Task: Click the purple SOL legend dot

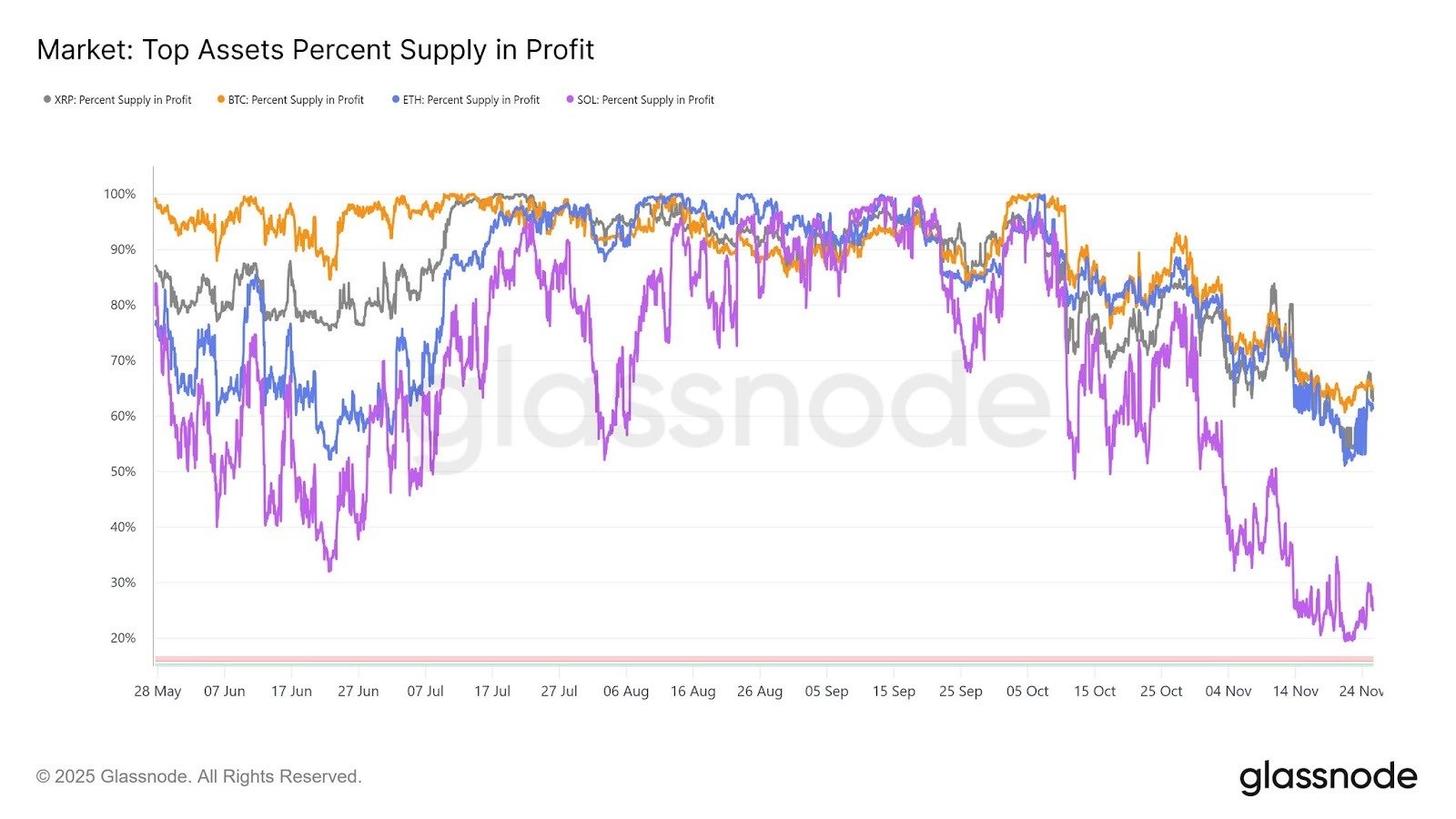Action: point(570,99)
